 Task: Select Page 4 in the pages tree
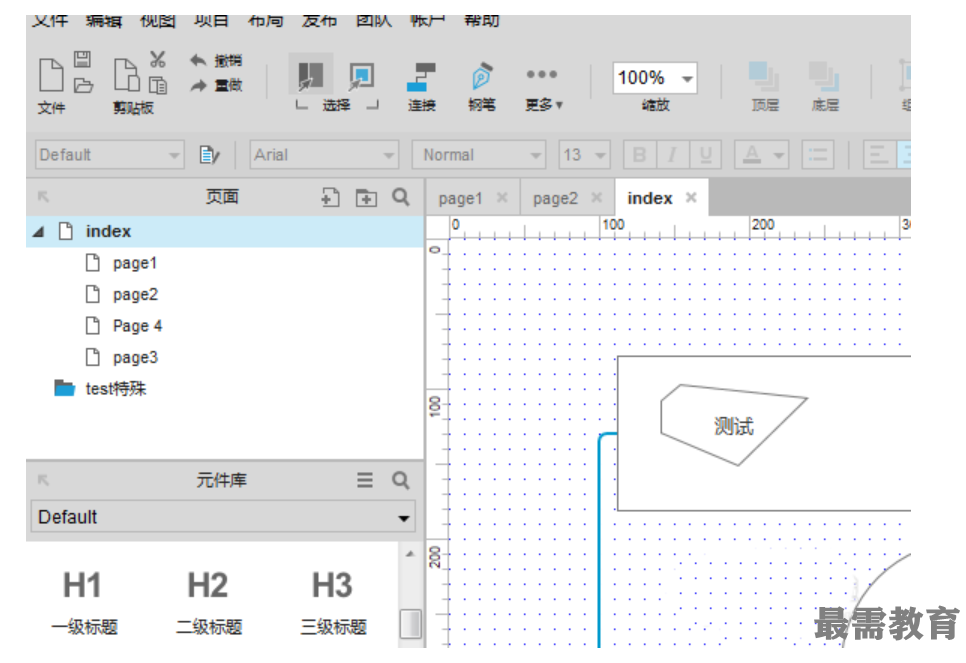tap(137, 325)
